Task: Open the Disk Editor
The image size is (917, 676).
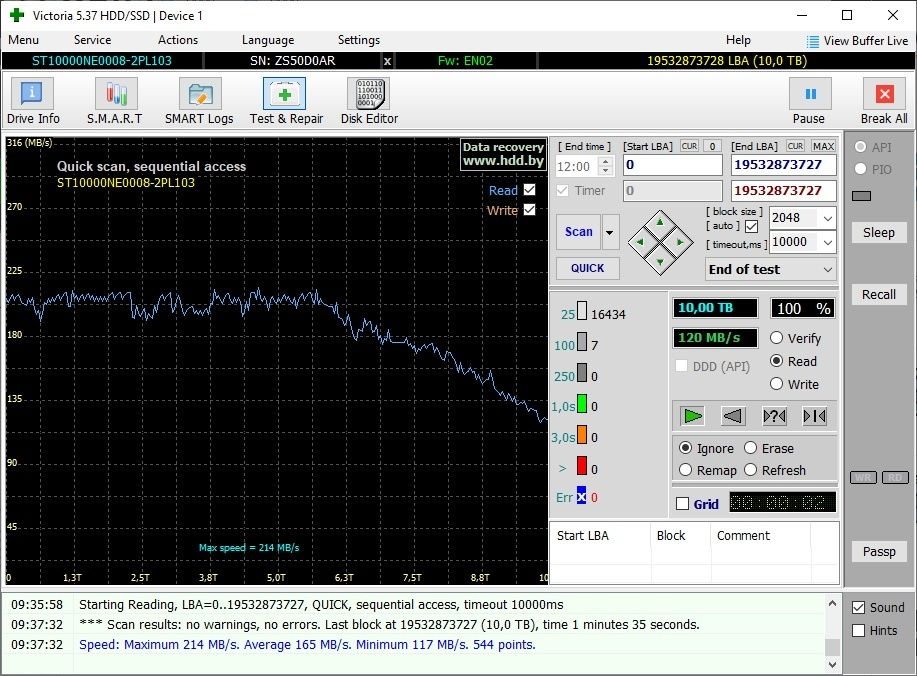Action: coord(369,101)
